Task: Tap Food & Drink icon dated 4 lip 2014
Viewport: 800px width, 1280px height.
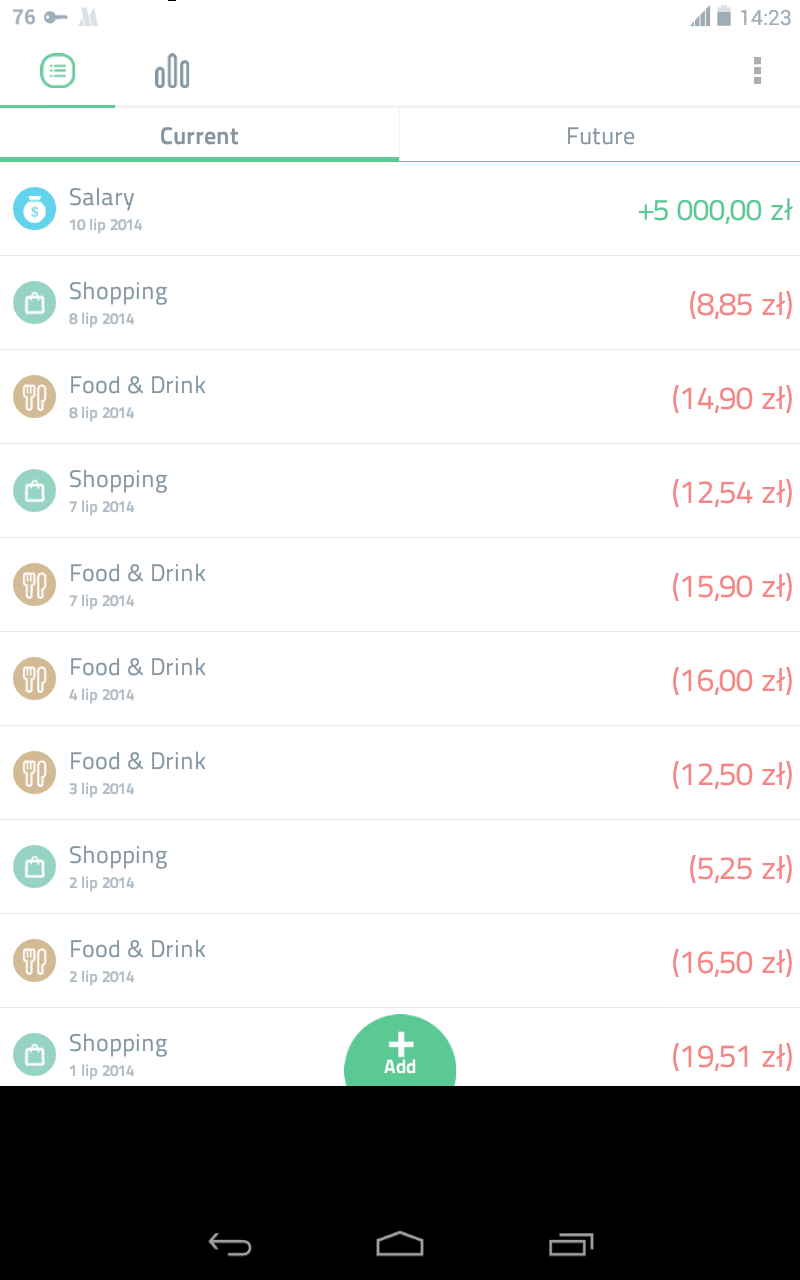Action: pyautogui.click(x=34, y=679)
